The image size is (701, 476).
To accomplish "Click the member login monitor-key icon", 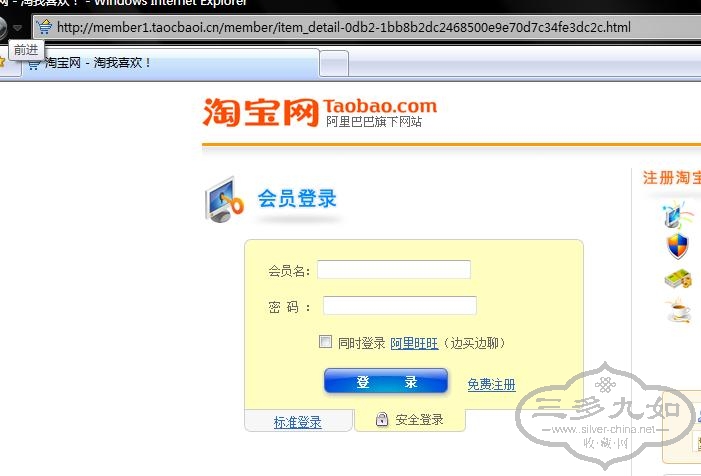I will coord(224,200).
